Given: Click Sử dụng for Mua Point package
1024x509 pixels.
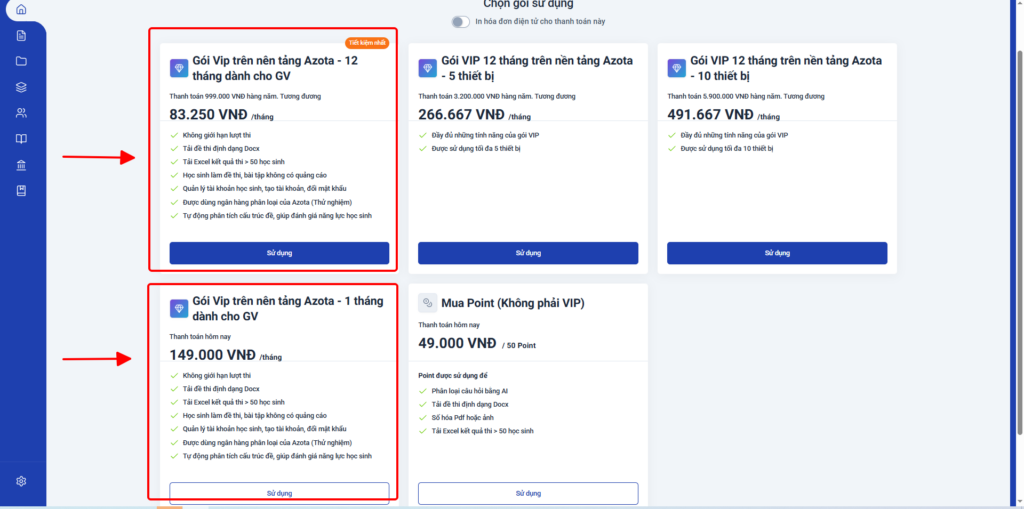Looking at the screenshot, I should pos(528,493).
